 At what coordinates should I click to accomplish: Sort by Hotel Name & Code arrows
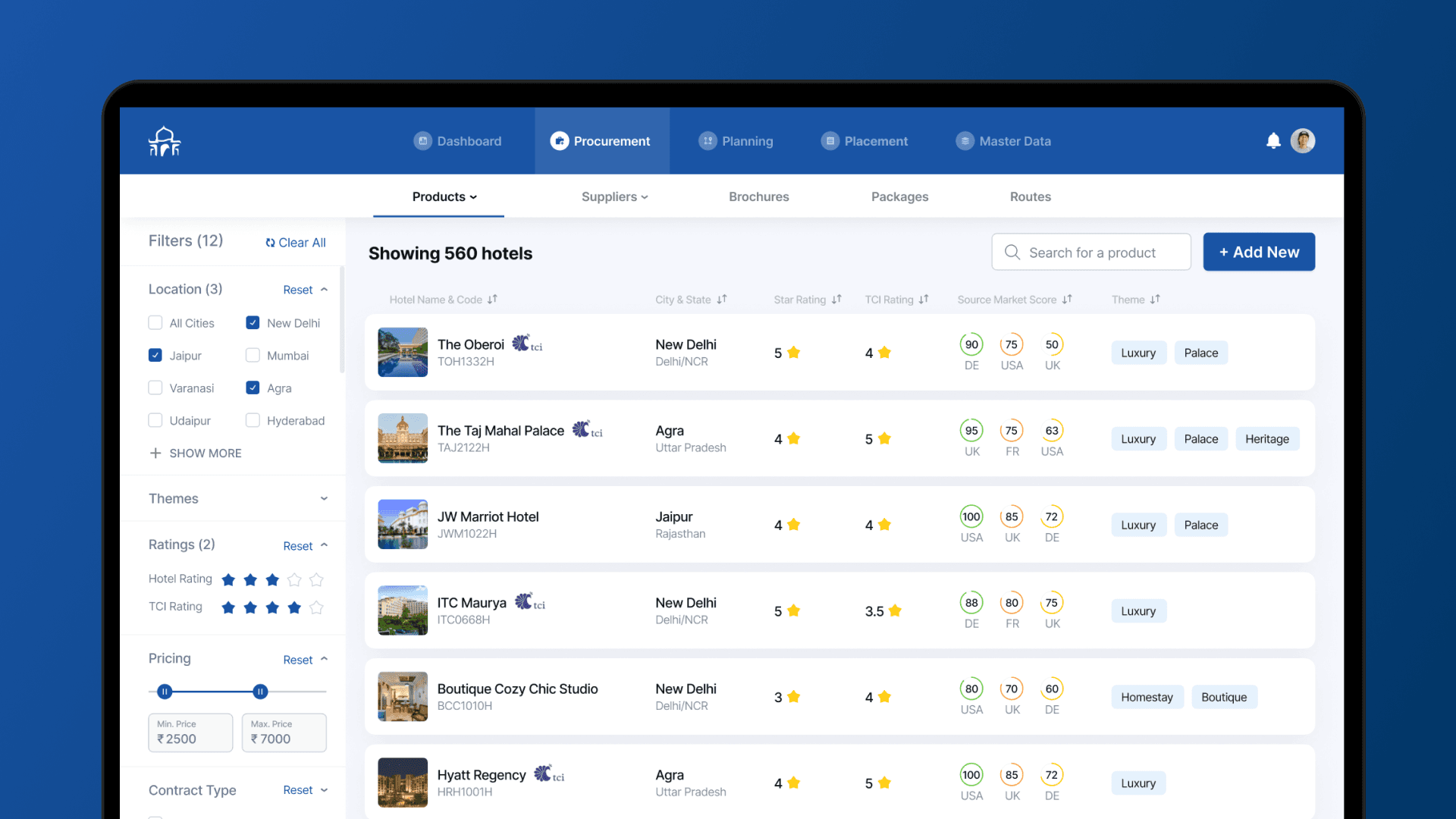pos(492,300)
